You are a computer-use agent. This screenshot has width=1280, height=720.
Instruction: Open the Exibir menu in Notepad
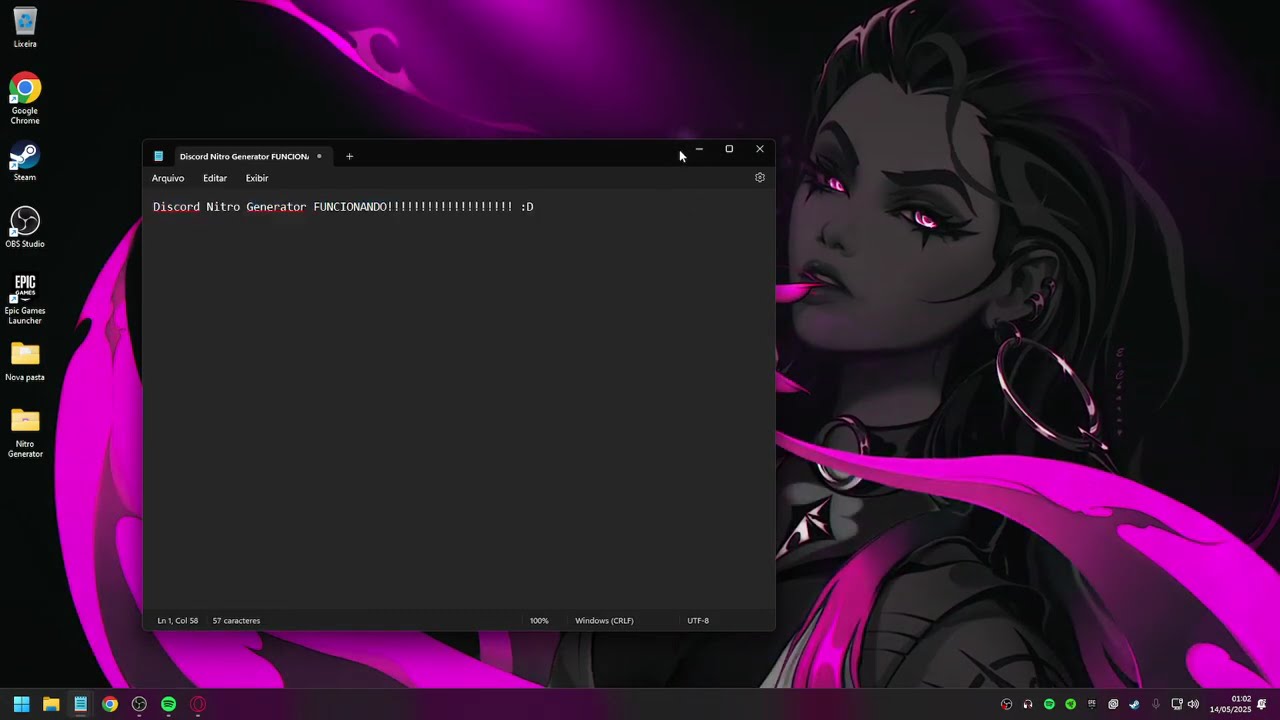point(257,178)
